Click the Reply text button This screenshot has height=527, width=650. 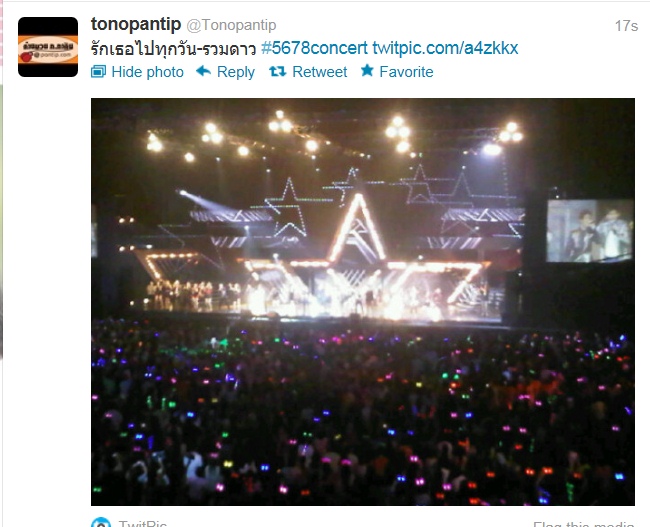(236, 72)
